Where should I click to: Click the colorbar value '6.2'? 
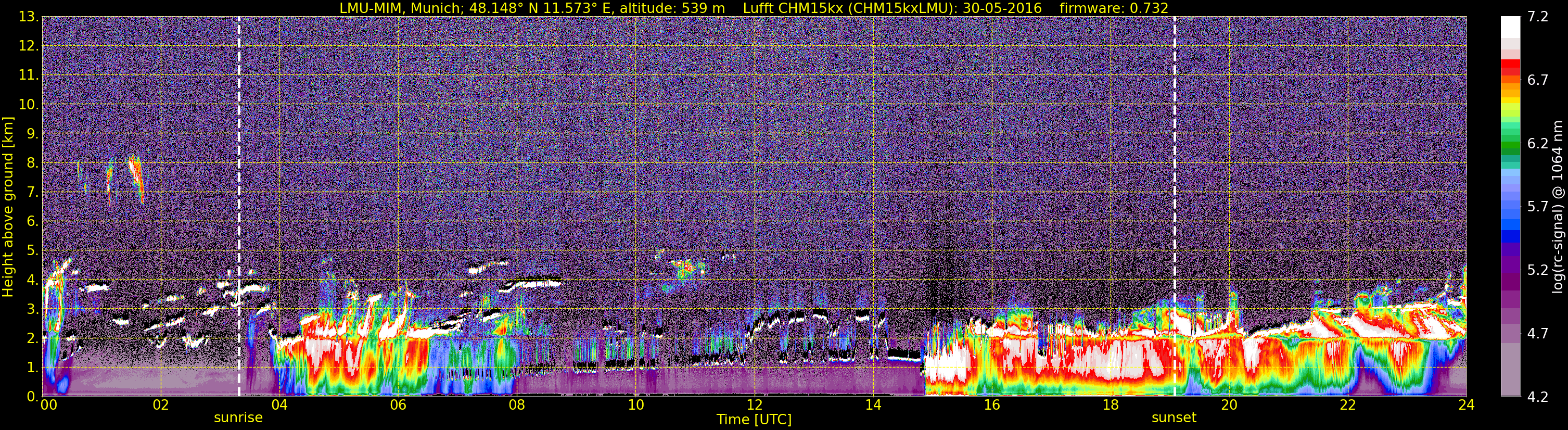click(1538, 144)
